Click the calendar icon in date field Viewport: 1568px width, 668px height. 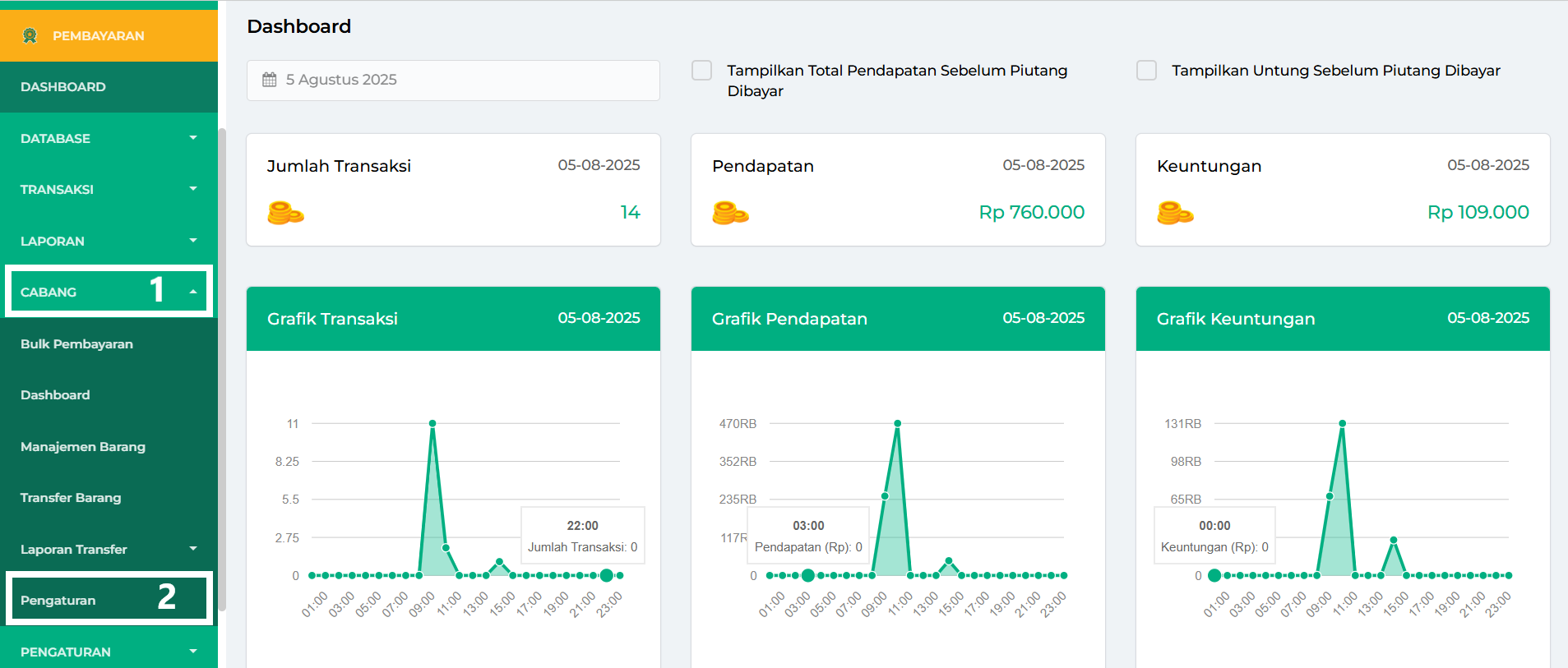click(x=269, y=80)
